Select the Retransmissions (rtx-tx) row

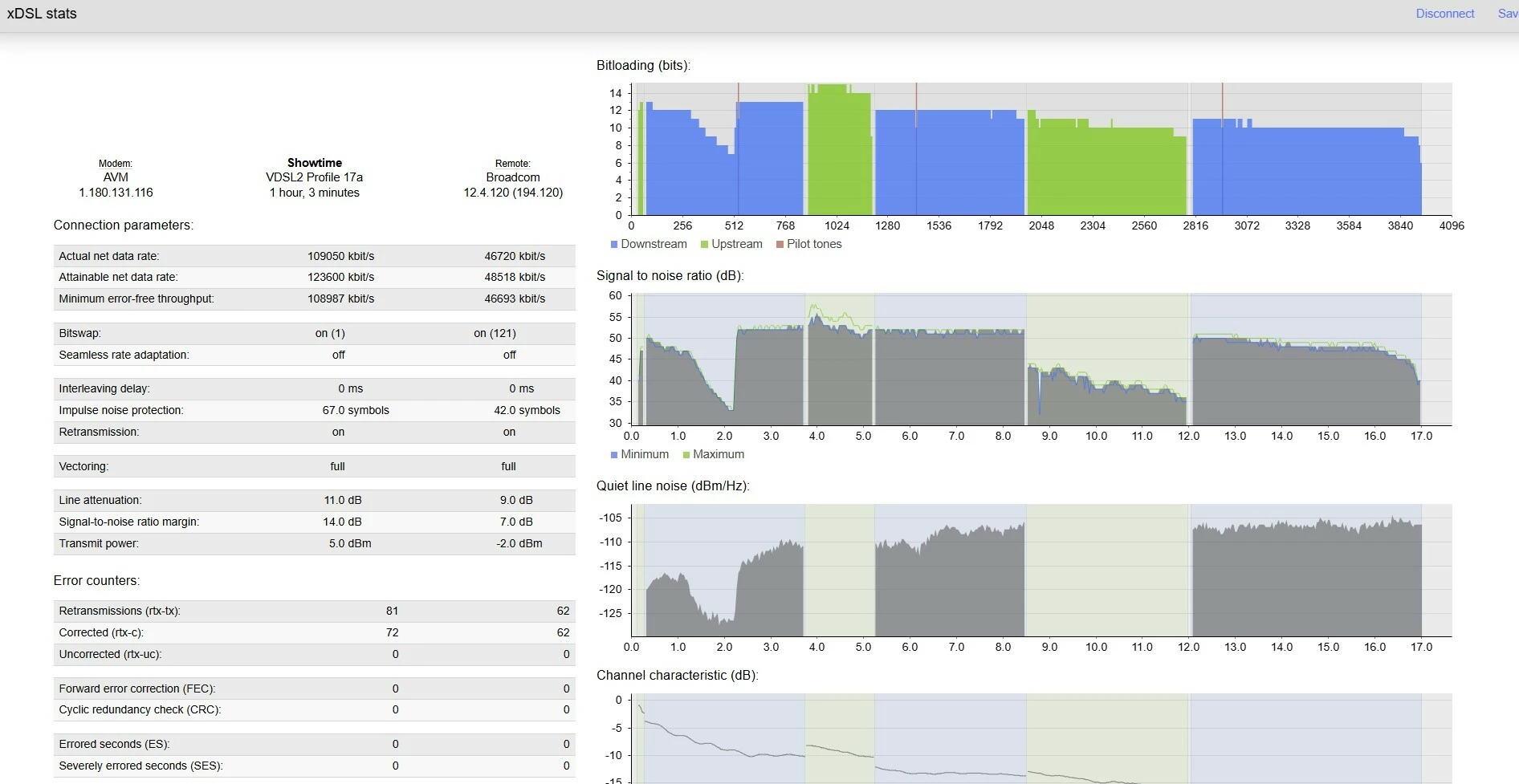119,611
